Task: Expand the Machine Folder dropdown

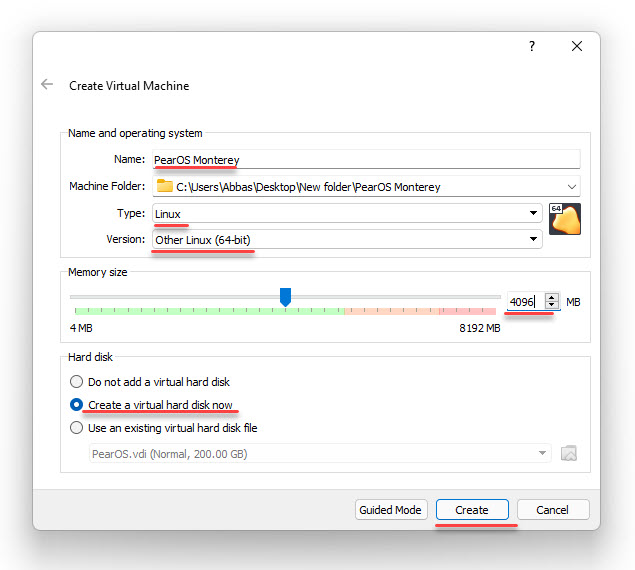Action: pos(571,187)
